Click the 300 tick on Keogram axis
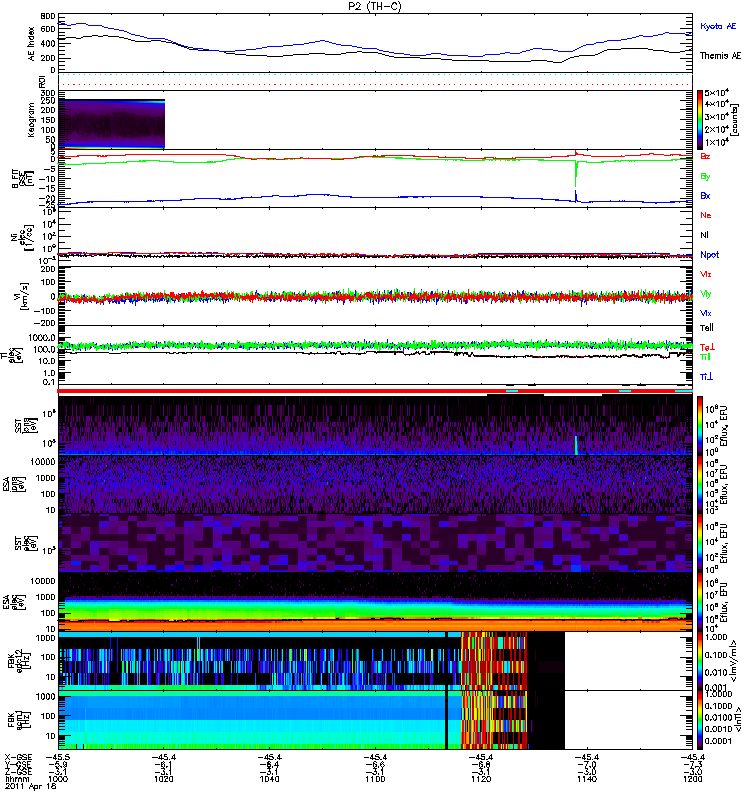Viewport: 750px width, 800px height. [x=48, y=93]
